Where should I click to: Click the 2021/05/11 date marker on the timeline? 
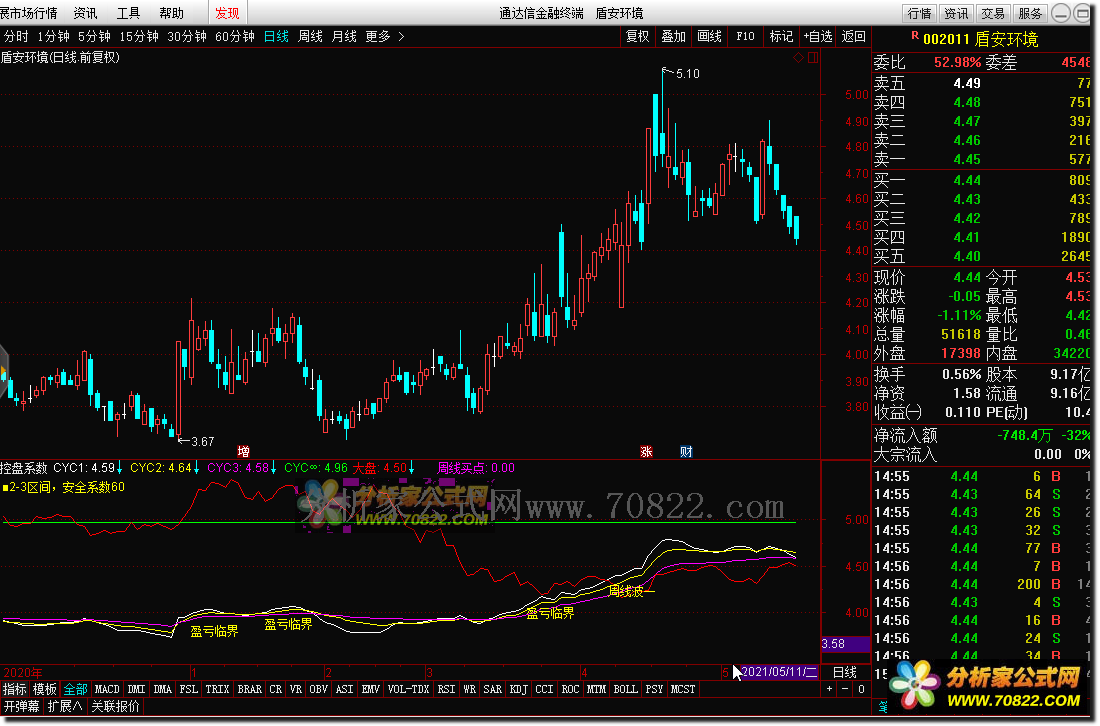point(779,671)
